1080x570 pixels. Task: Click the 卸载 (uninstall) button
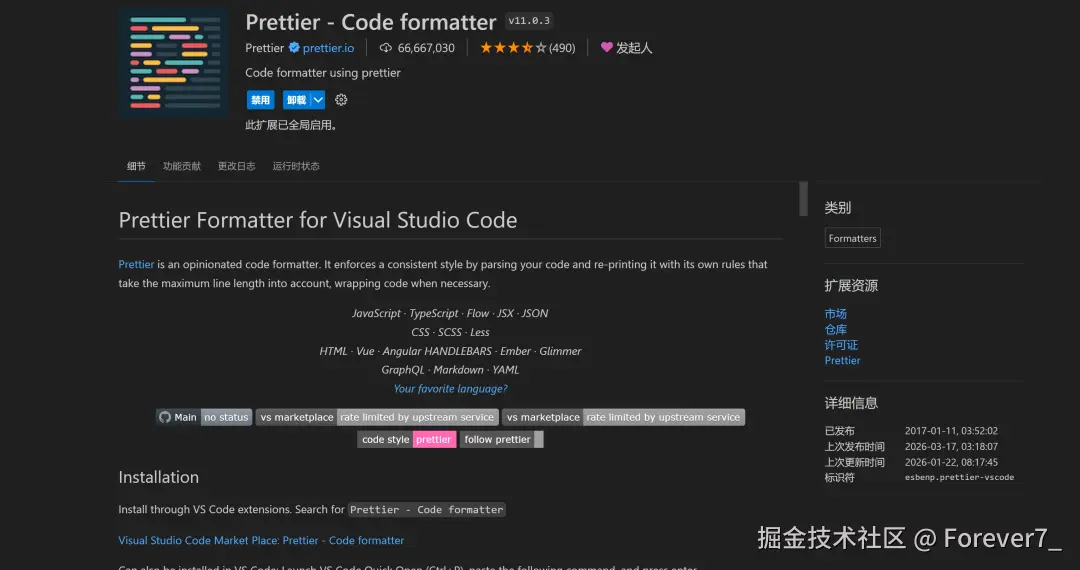[296, 100]
